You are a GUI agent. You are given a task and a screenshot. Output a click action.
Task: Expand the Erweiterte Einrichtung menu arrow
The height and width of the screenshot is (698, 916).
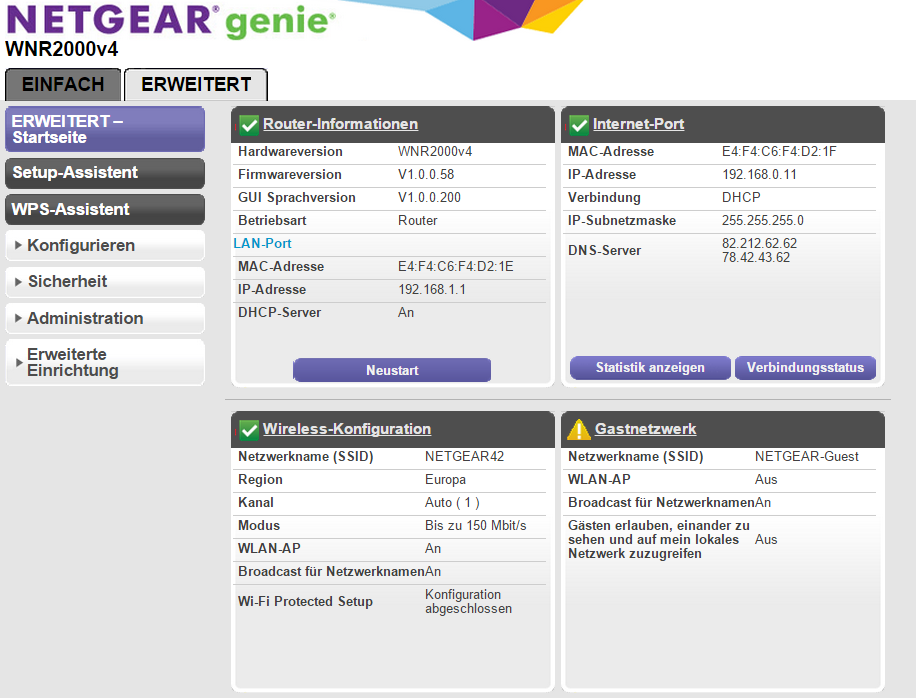[18, 363]
